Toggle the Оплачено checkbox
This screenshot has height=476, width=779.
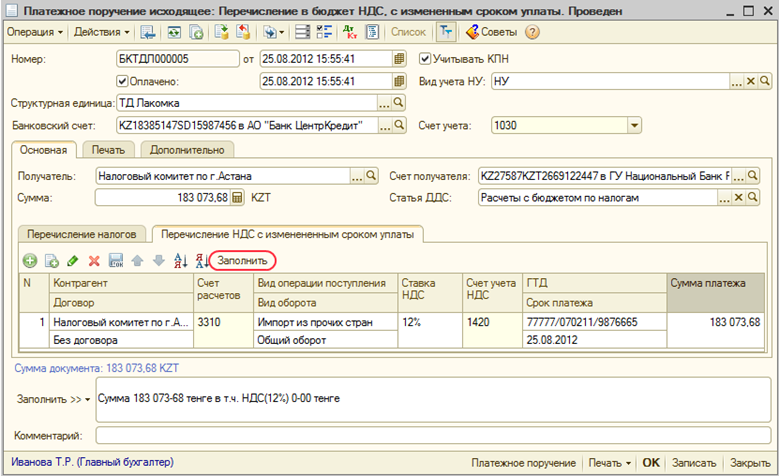(x=124, y=82)
